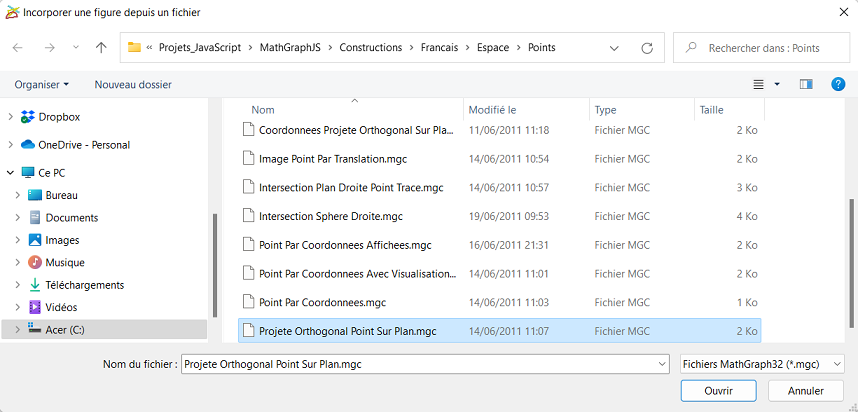
Task: Collapse the Ce PC tree node
Action: (10, 173)
